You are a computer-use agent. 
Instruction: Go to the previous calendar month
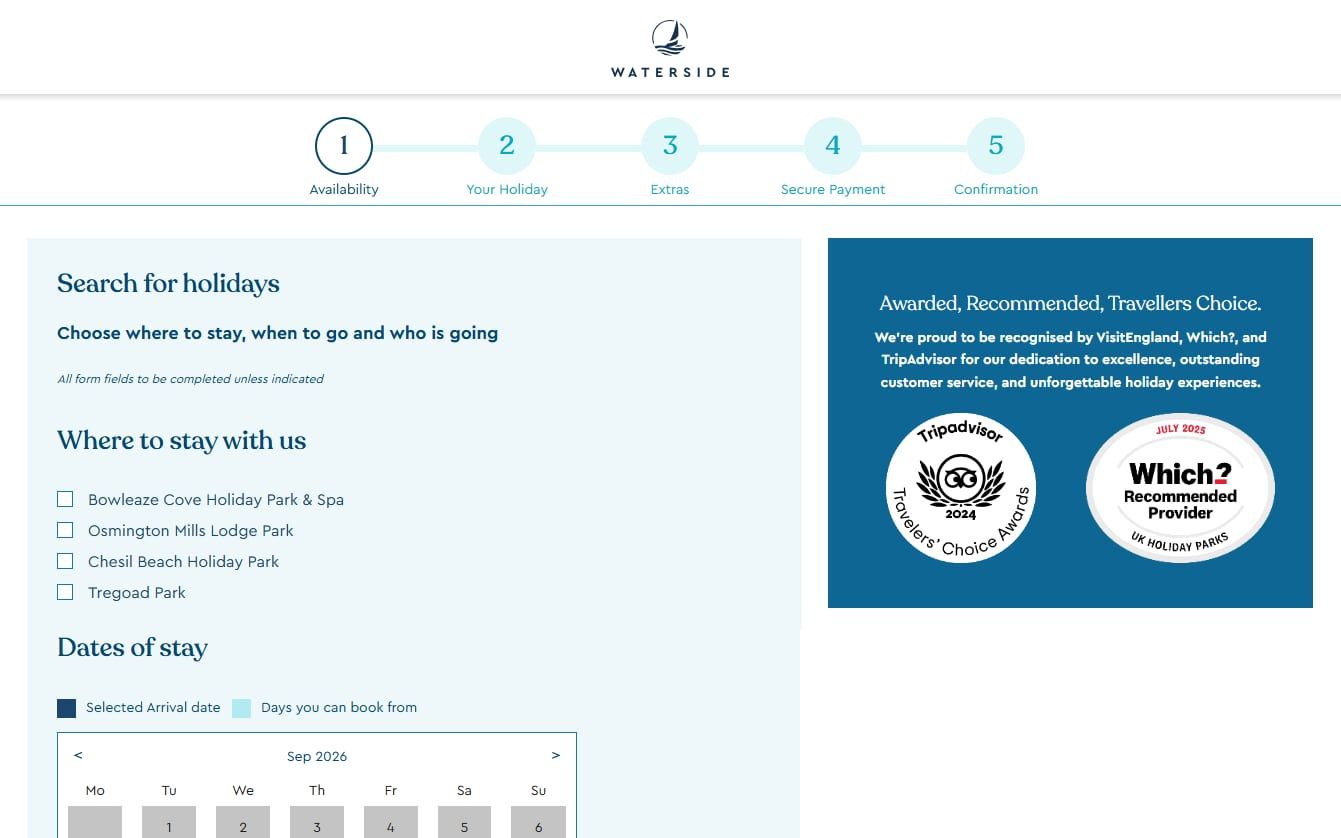(x=78, y=756)
